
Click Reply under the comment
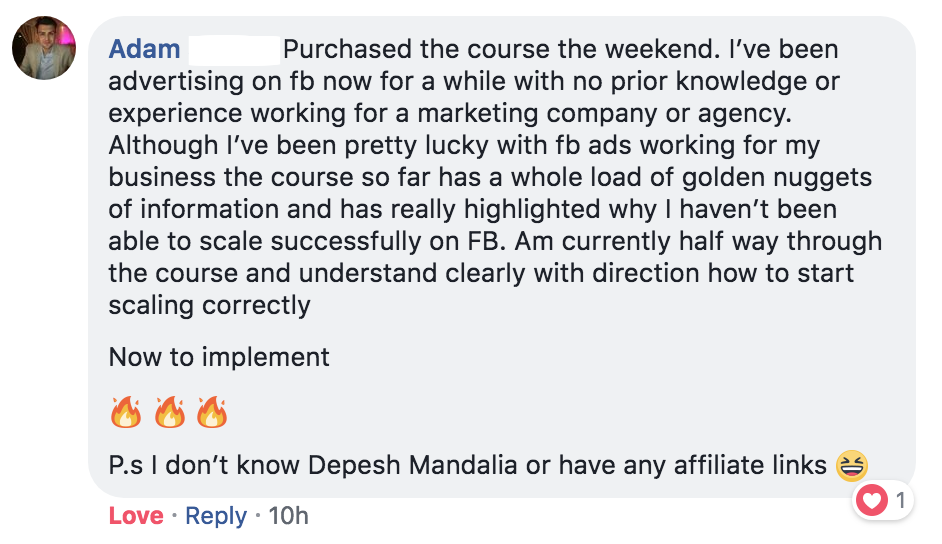216,516
